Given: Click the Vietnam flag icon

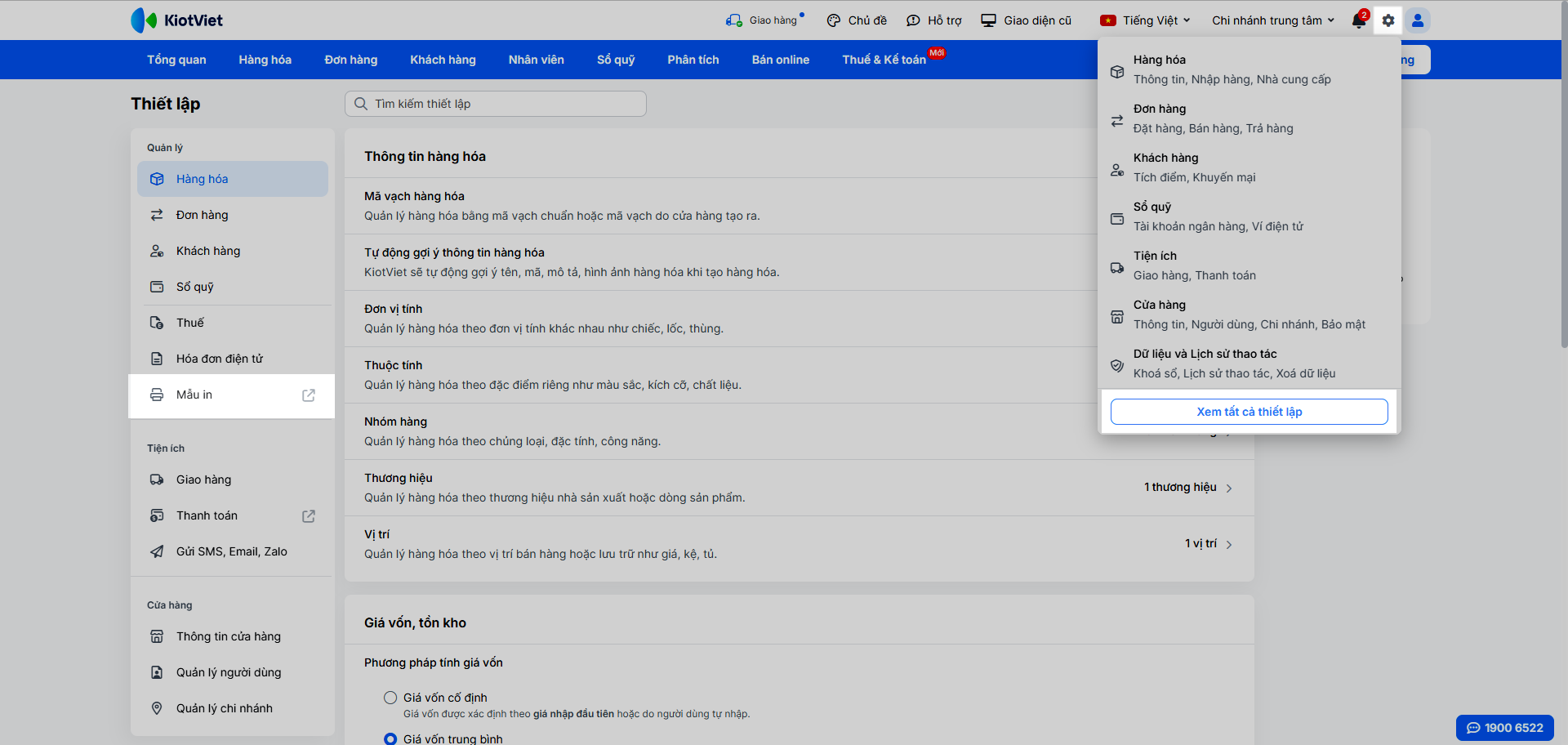Looking at the screenshot, I should [x=1108, y=20].
